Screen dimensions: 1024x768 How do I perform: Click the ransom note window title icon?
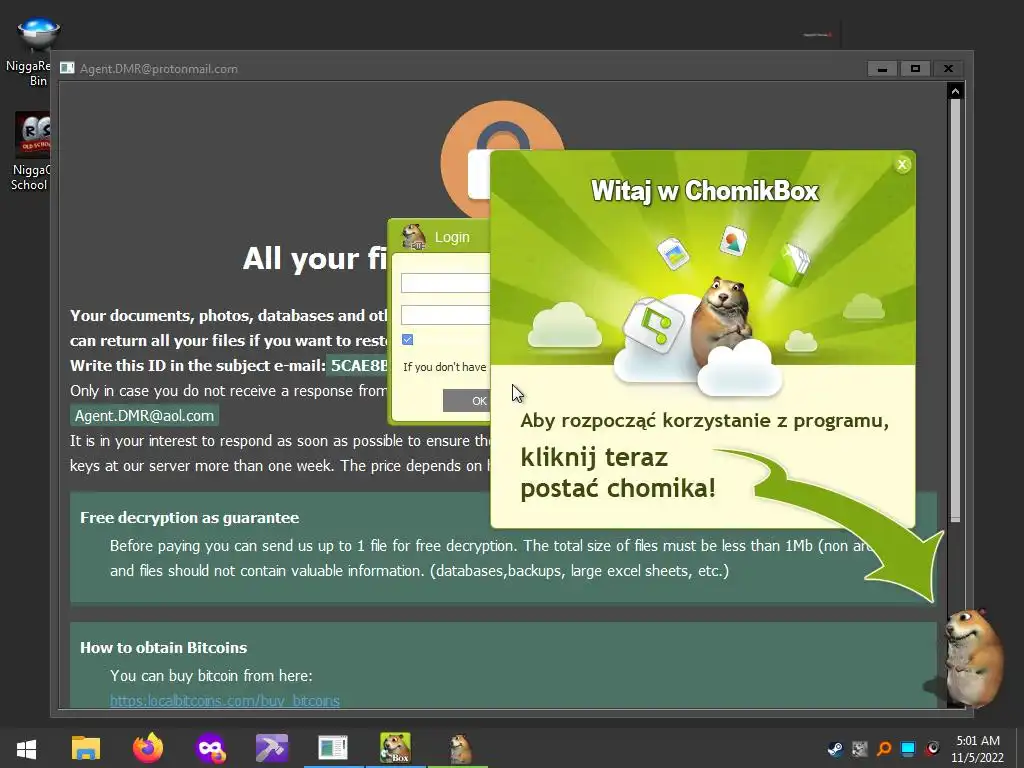pyautogui.click(x=67, y=68)
